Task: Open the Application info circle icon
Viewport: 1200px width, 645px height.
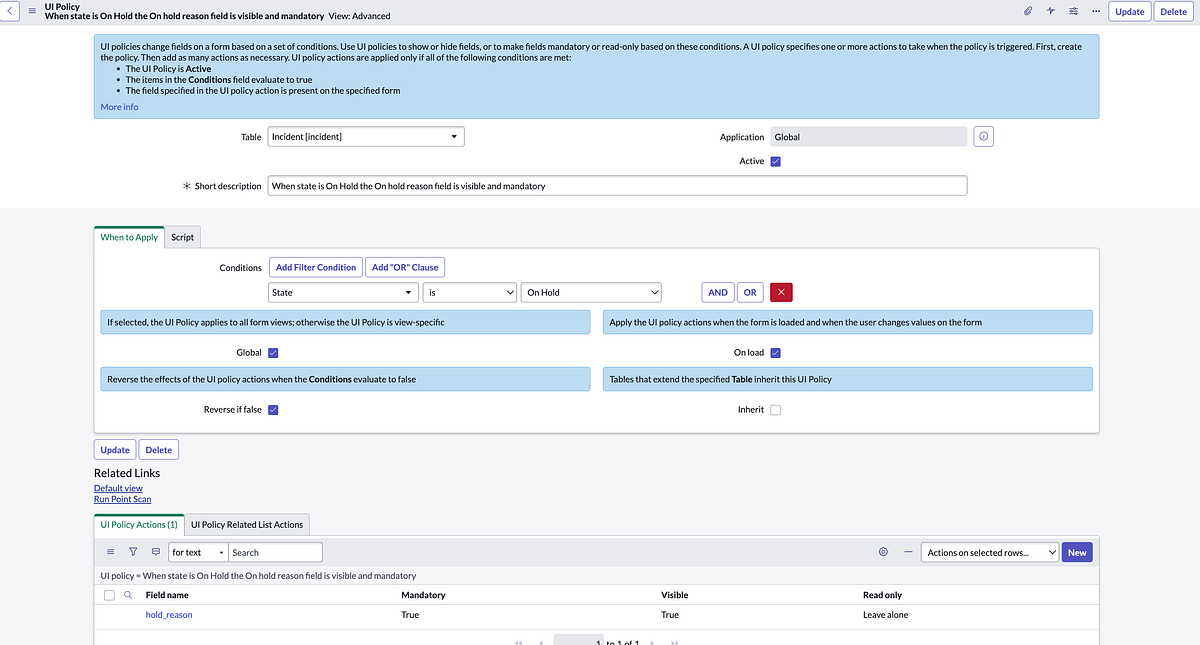Action: click(983, 136)
